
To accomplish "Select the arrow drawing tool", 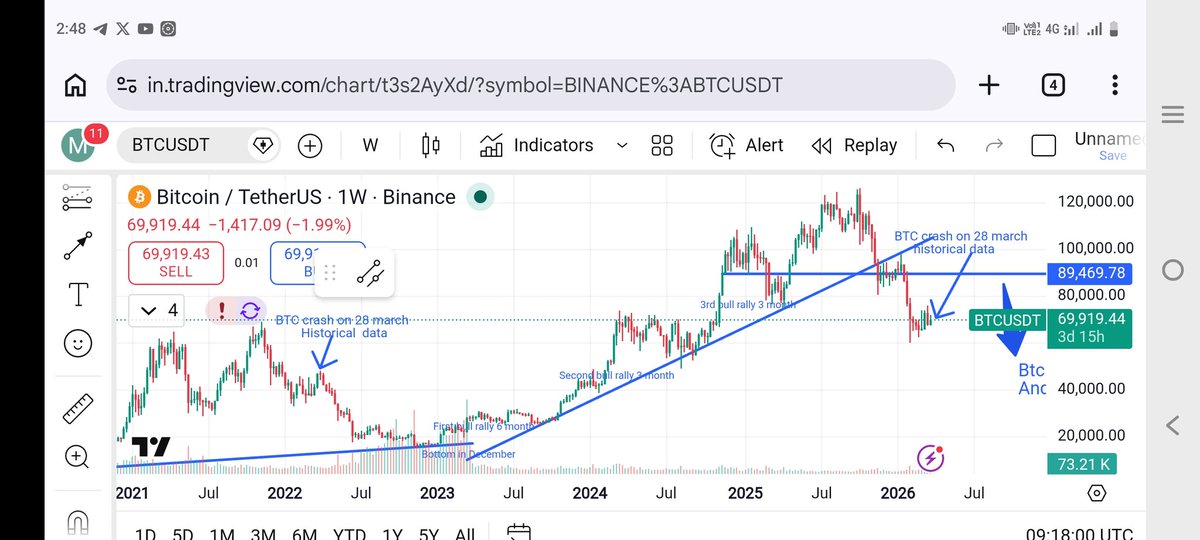I will [77, 246].
